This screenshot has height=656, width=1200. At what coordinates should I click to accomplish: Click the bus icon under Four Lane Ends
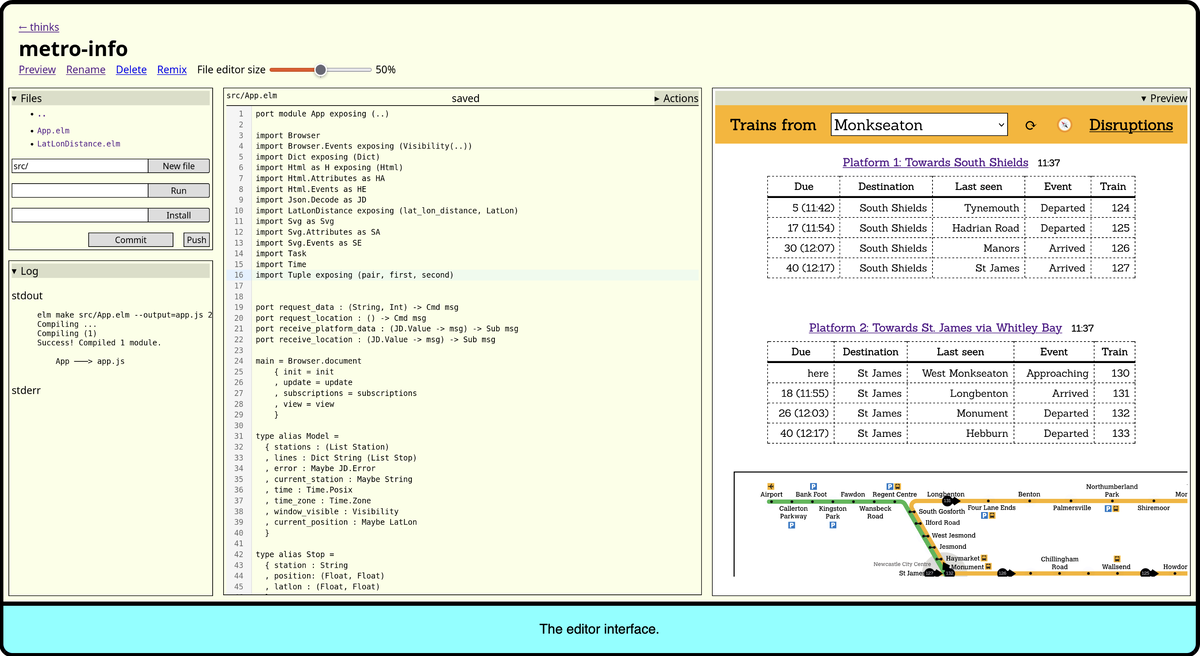click(x=992, y=516)
